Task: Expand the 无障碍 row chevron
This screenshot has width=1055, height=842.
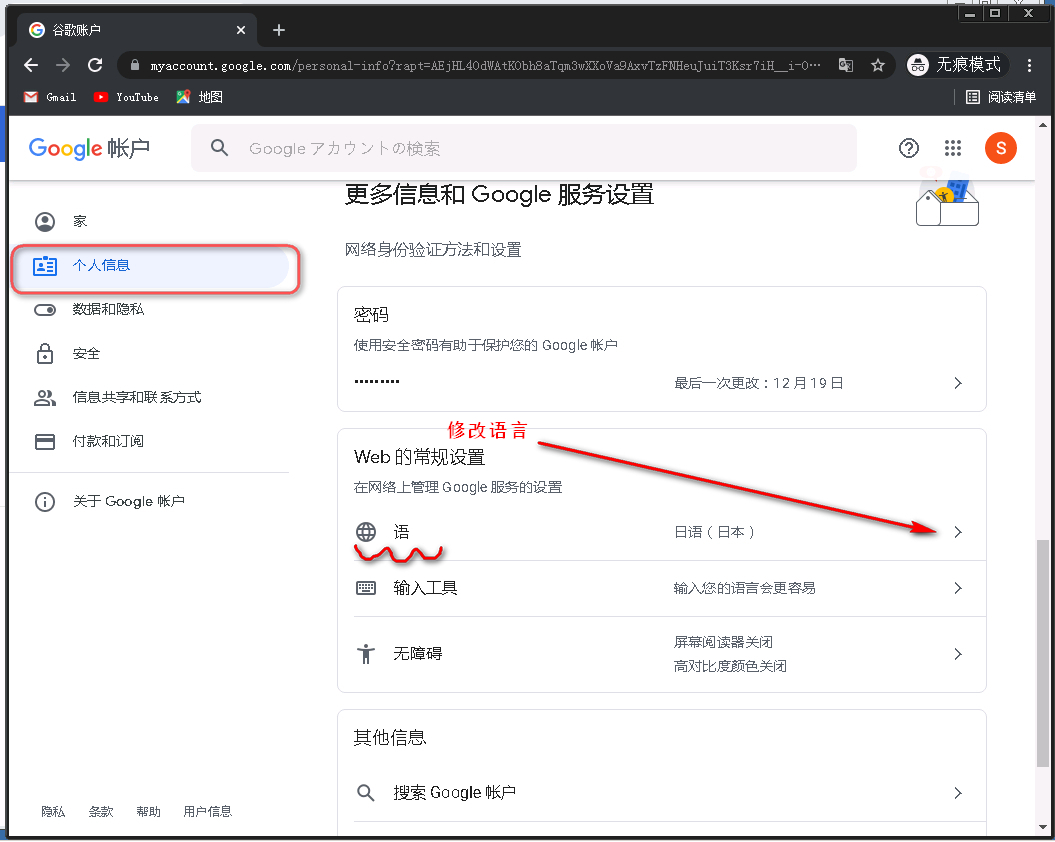Action: [x=958, y=654]
